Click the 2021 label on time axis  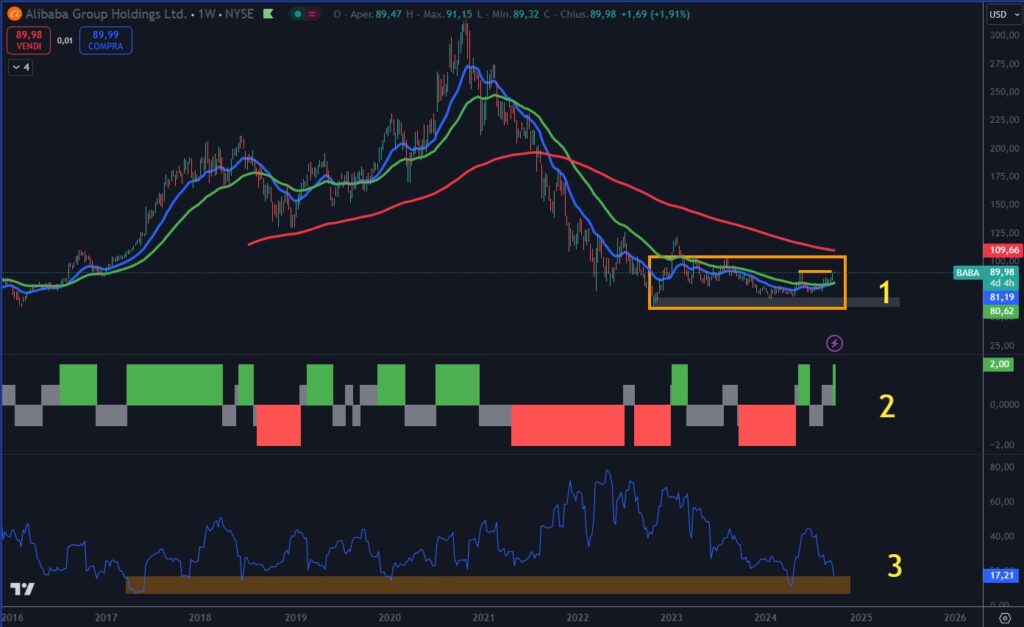click(x=484, y=619)
